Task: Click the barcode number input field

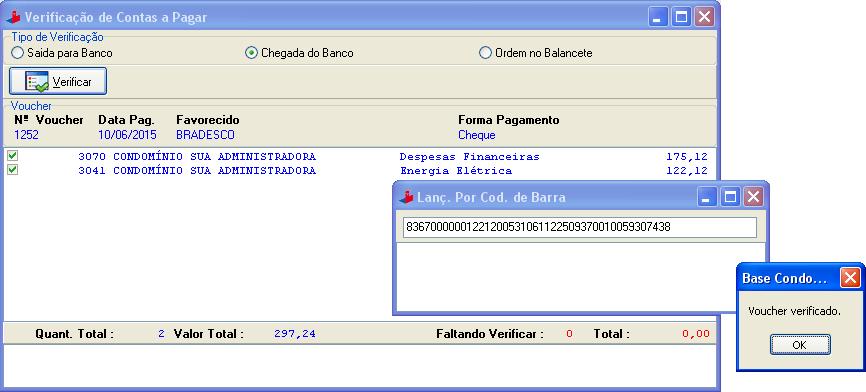Action: (x=579, y=227)
